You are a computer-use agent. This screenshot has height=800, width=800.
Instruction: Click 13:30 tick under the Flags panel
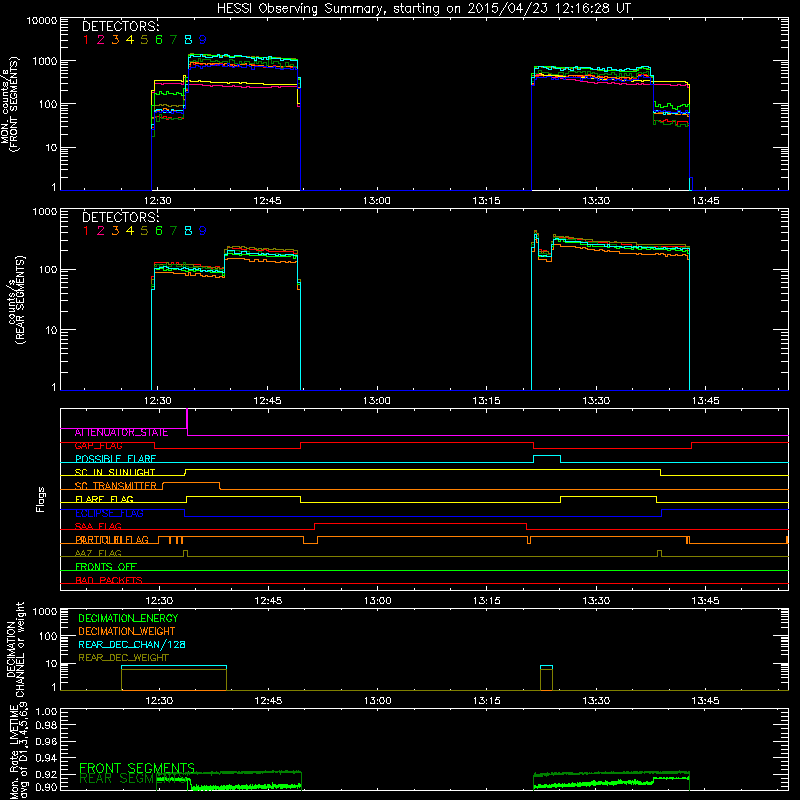tap(596, 601)
